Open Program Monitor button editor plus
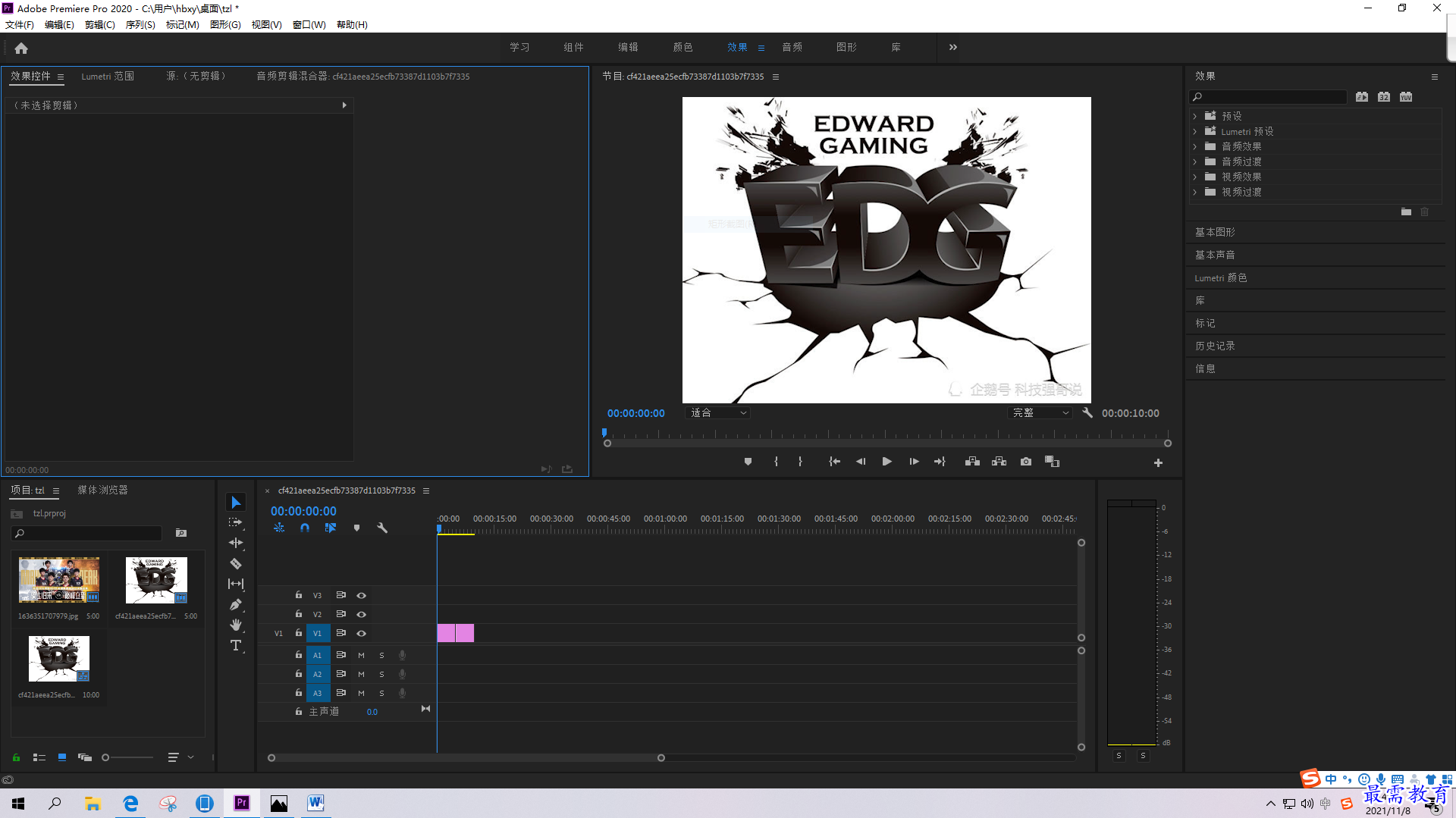The height and width of the screenshot is (818, 1456). point(1158,462)
